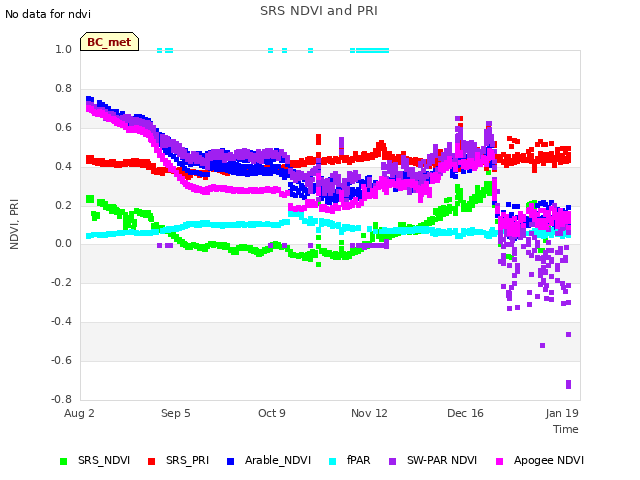The width and height of the screenshot is (640, 480).
Task: Select the SRS_NDVI legend label
Action: point(104,460)
